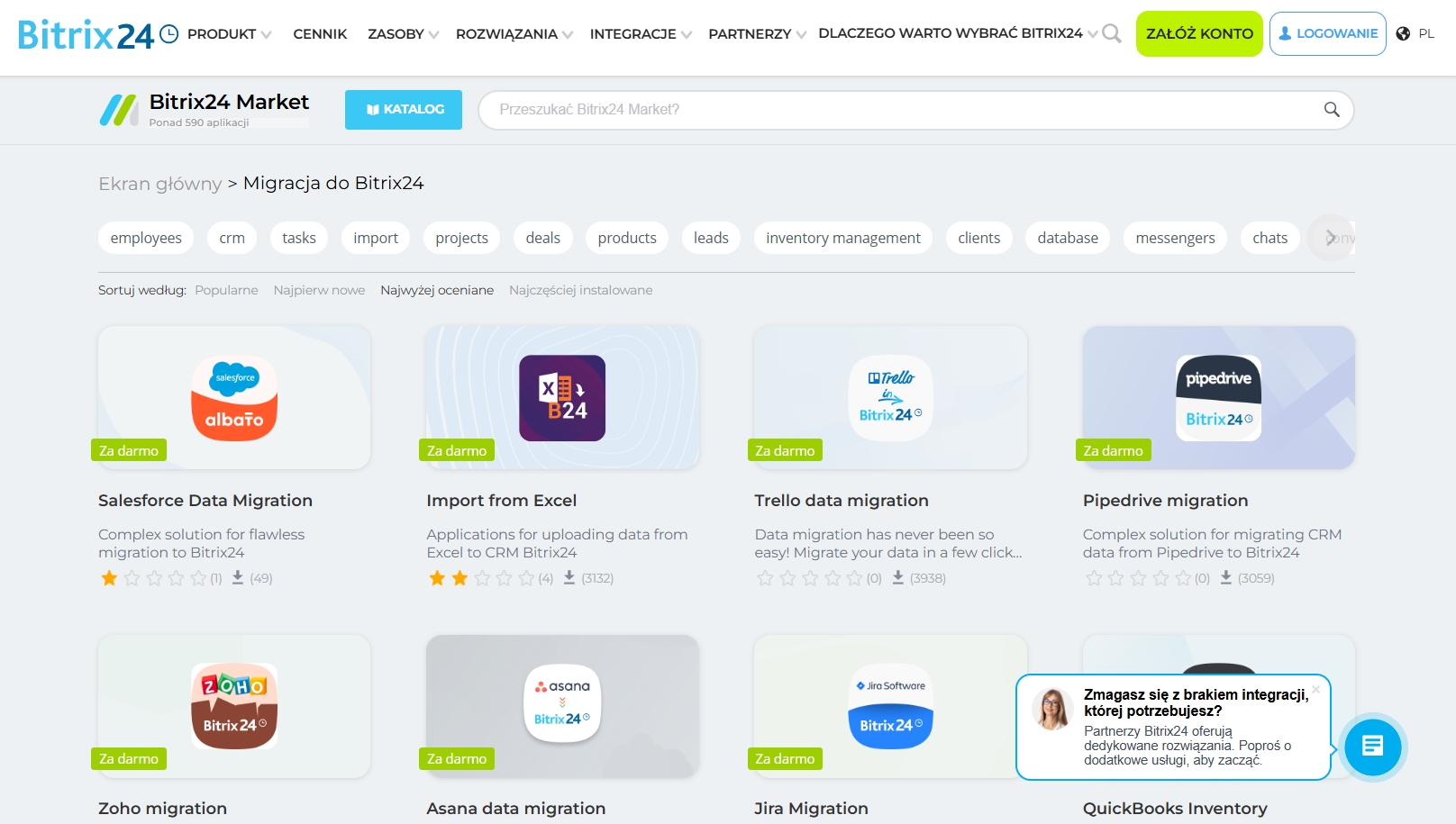
Task: Sort by Popularne
Action: pyautogui.click(x=226, y=290)
